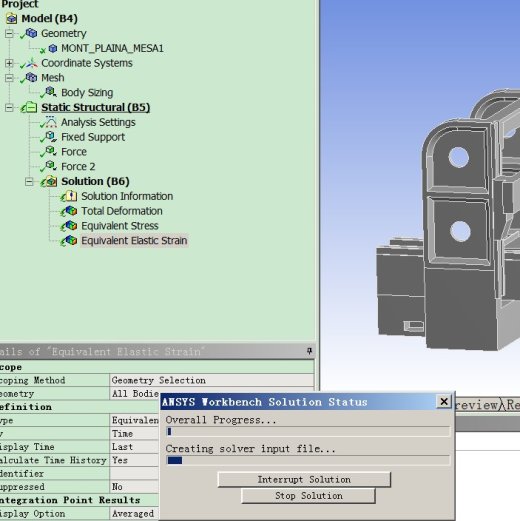
Task: Collapse the Geometry tree branch
Action: (9, 34)
